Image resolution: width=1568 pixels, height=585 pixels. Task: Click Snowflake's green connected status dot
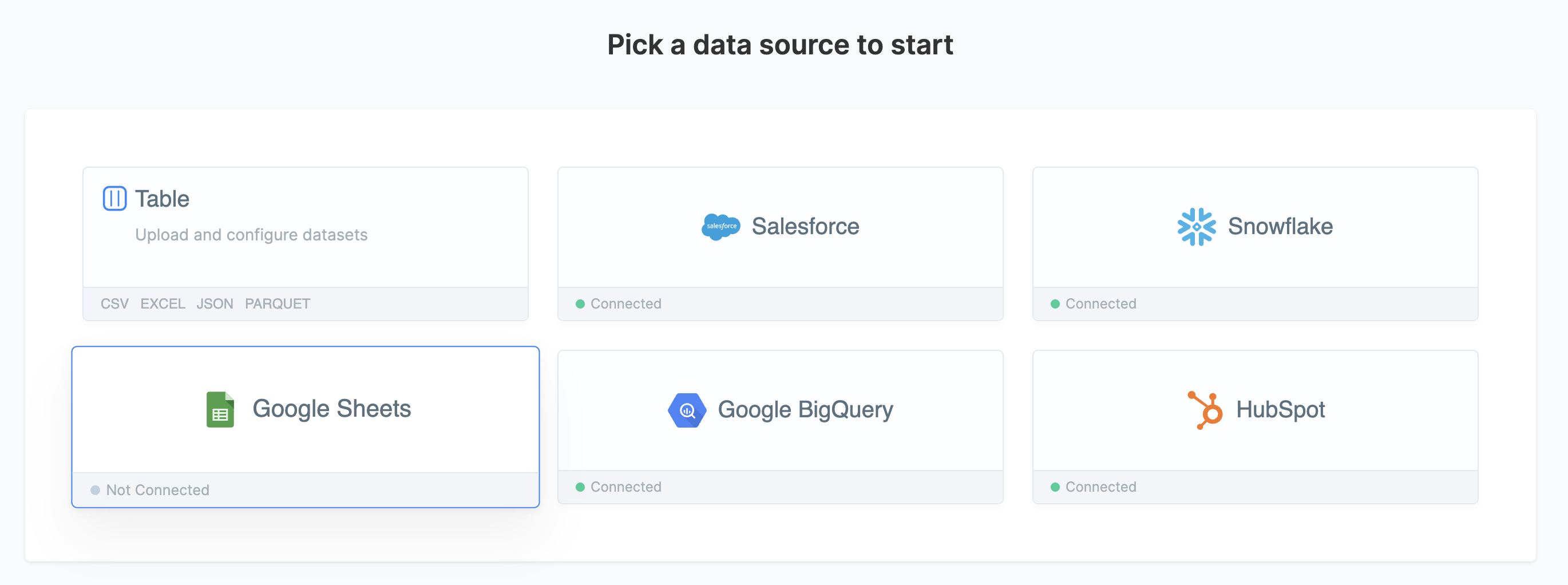tap(1055, 304)
